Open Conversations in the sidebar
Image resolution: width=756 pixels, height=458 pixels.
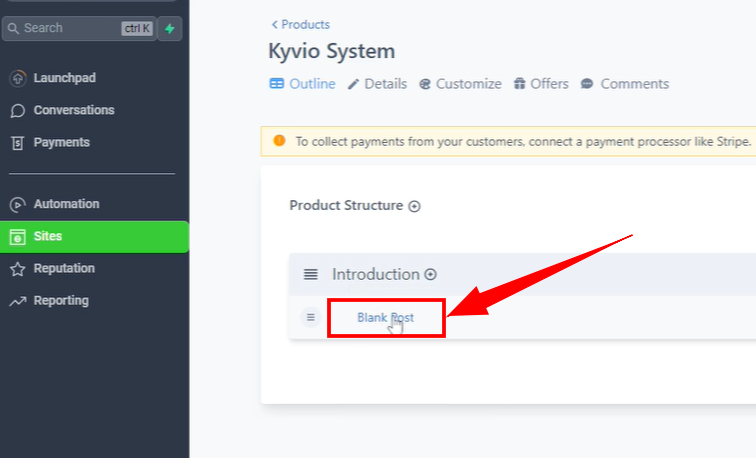73,110
